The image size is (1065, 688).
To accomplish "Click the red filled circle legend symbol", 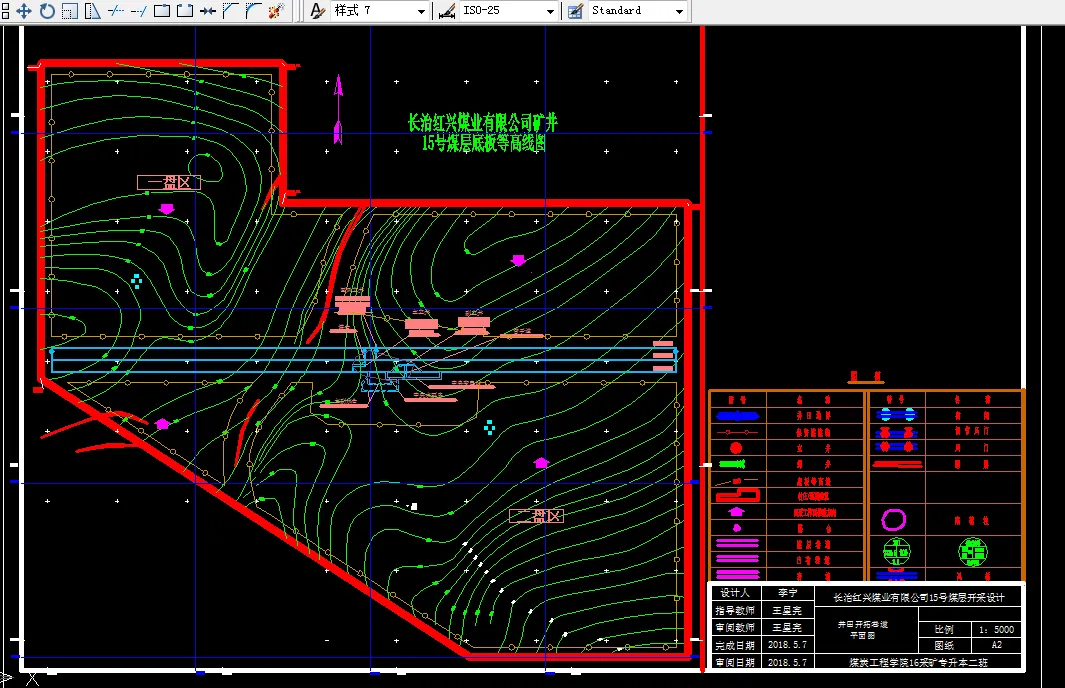I will [x=736, y=448].
